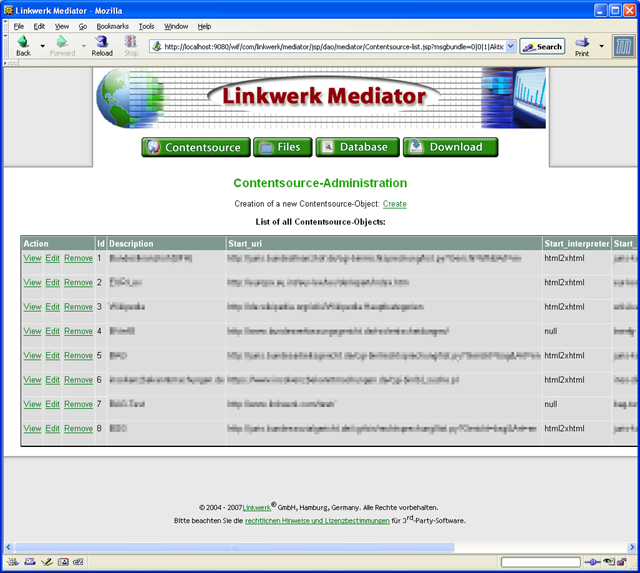
Task: Open the Back history dropdown arrow
Action: (x=42, y=46)
